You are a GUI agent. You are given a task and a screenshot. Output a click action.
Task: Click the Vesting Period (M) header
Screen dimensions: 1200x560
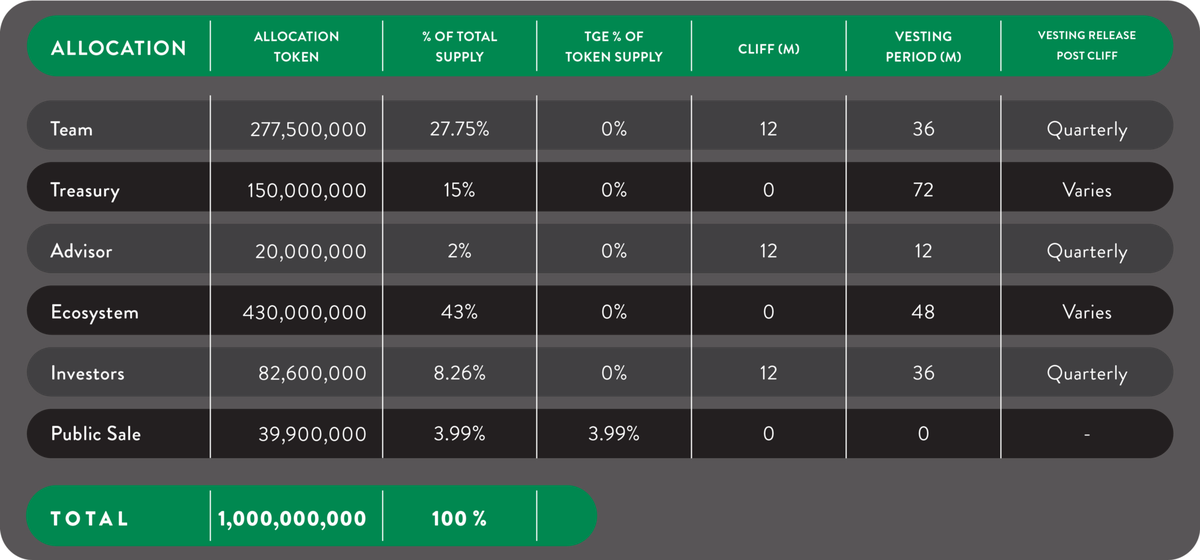tap(922, 47)
